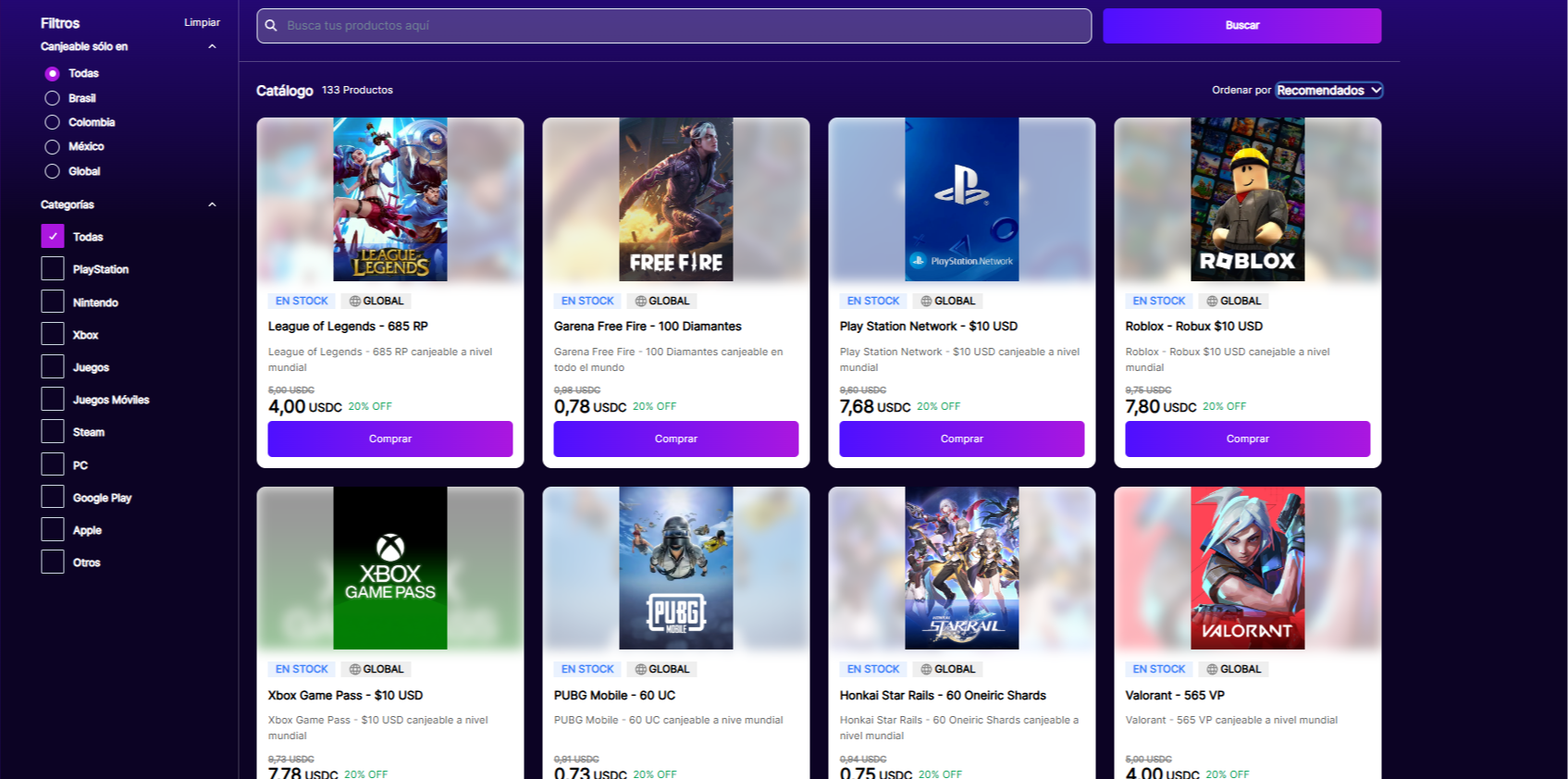Screen dimensions: 1568x779
Task: Click the 0,78 USDC Free Fire price
Action: tap(590, 406)
